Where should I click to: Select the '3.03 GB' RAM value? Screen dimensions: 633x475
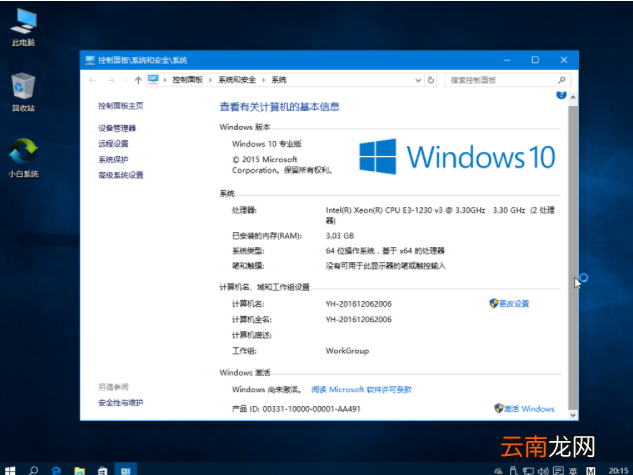pyautogui.click(x=340, y=235)
